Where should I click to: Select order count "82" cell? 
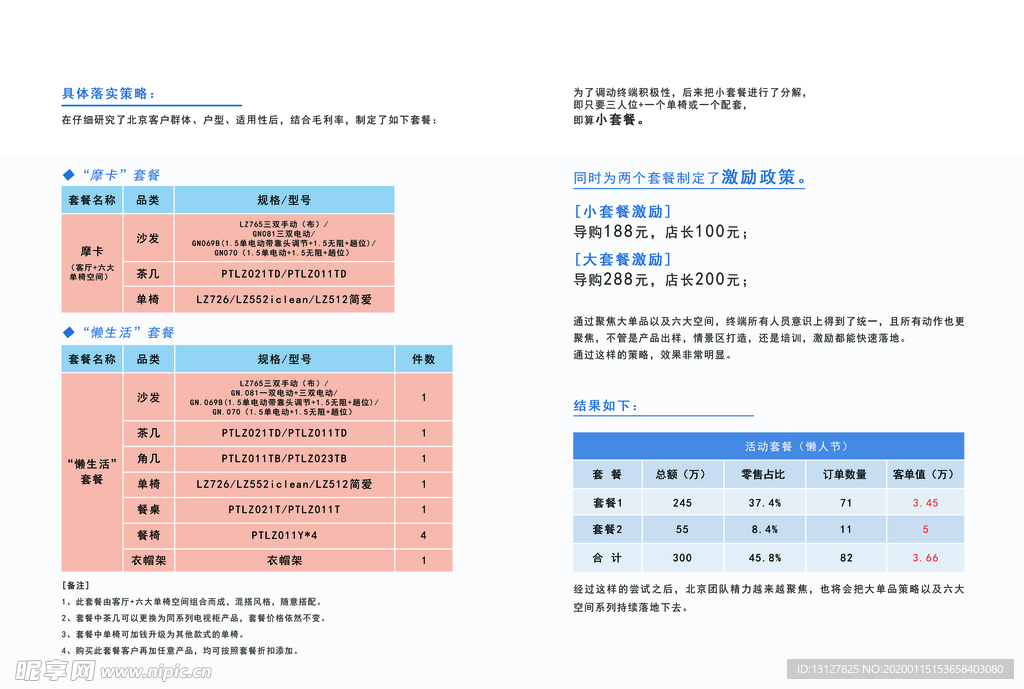[846, 558]
